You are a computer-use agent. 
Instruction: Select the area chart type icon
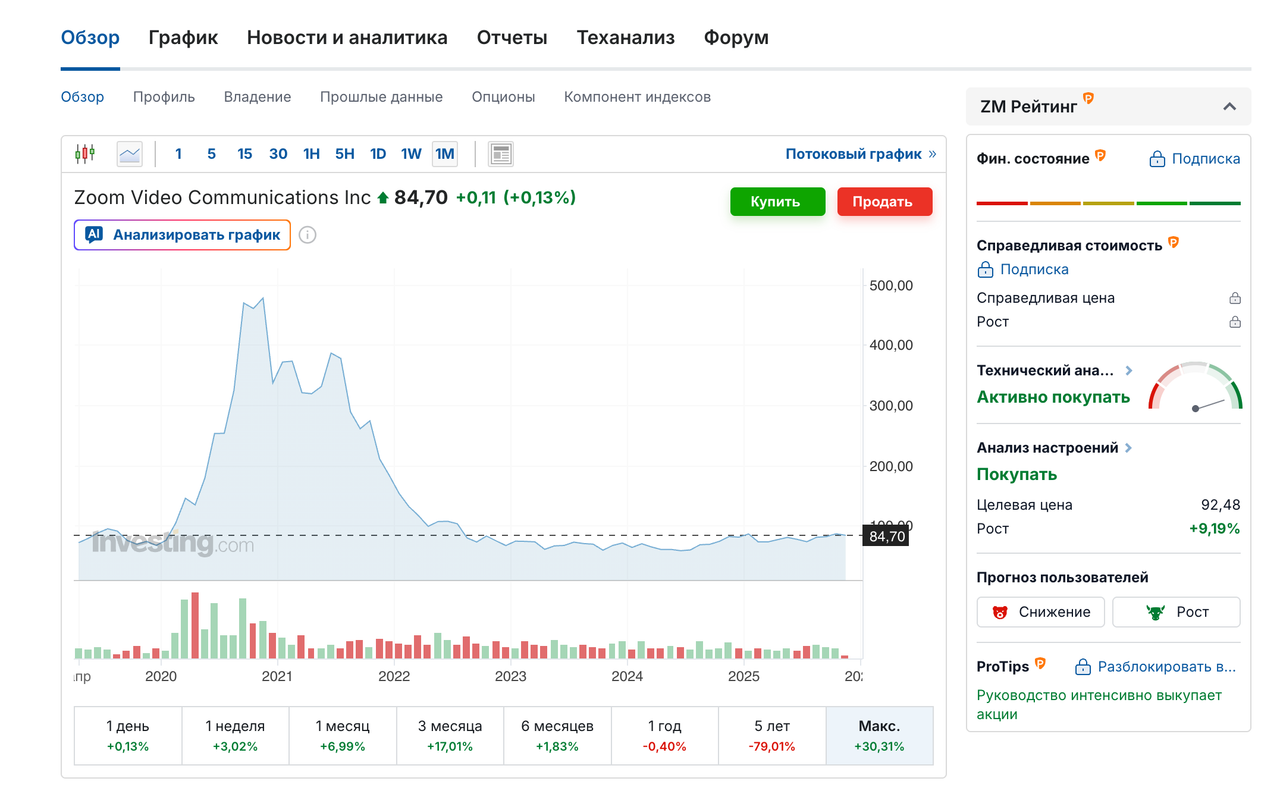tap(130, 154)
